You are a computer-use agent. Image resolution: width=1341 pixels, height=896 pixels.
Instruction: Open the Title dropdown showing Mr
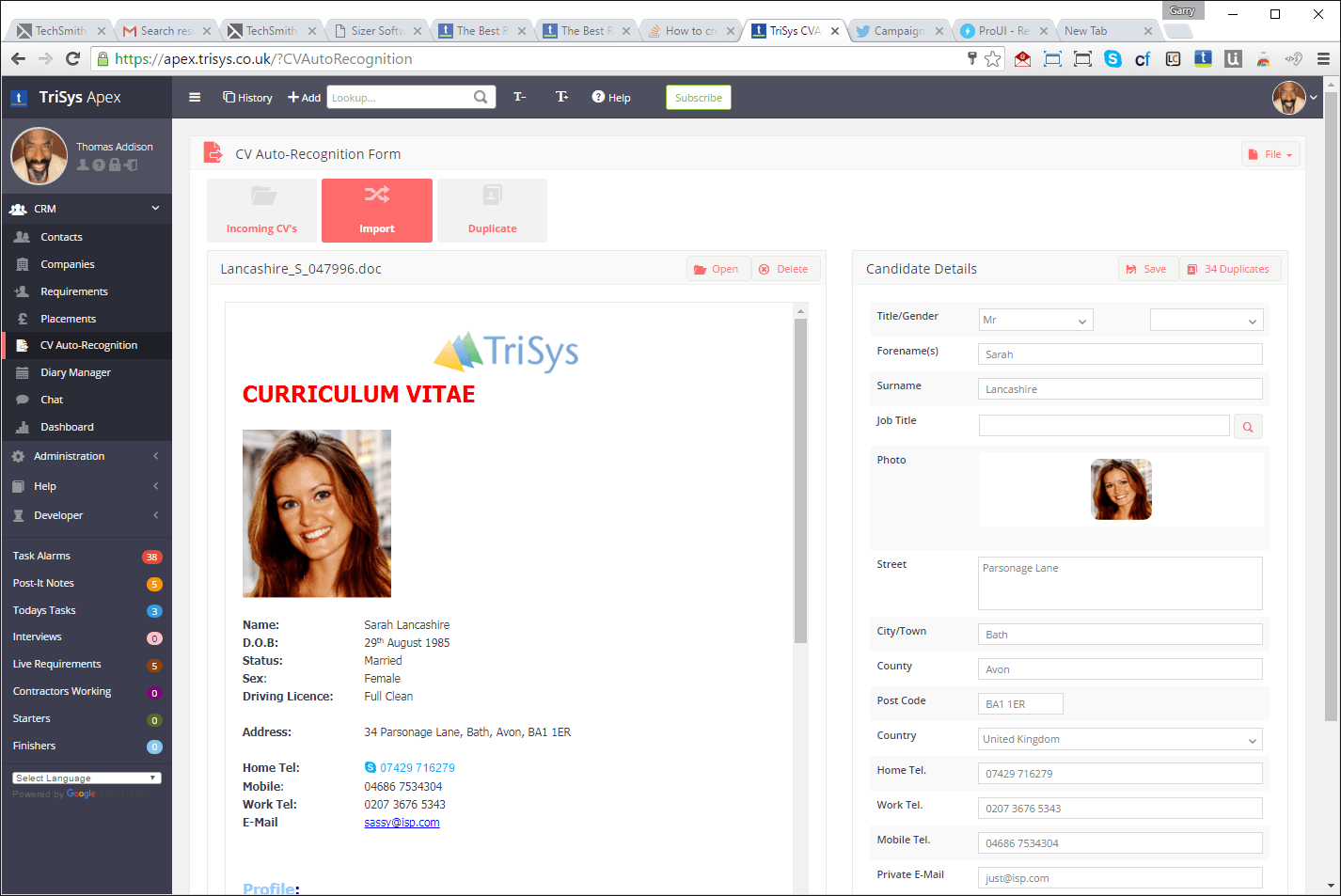pos(1034,321)
